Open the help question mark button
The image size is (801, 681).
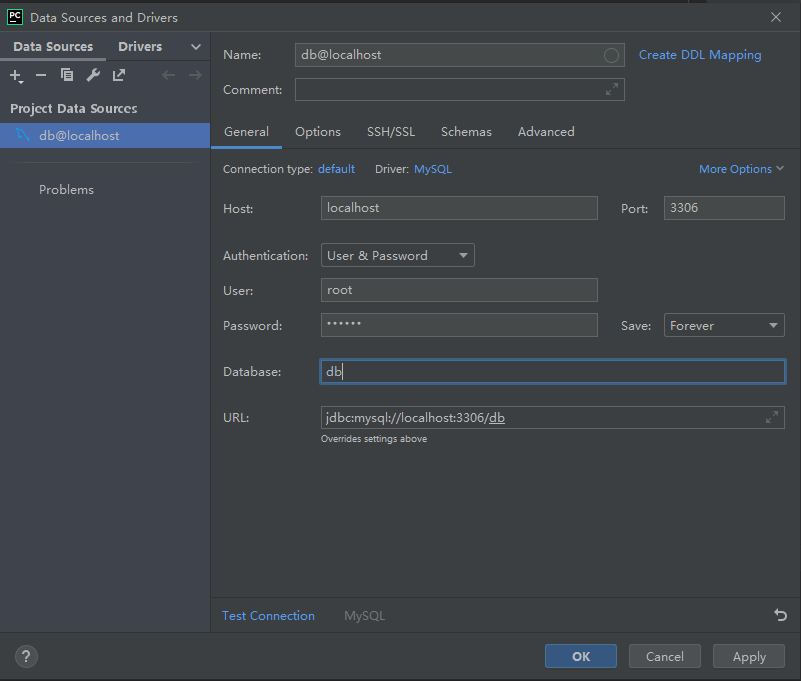[26, 657]
